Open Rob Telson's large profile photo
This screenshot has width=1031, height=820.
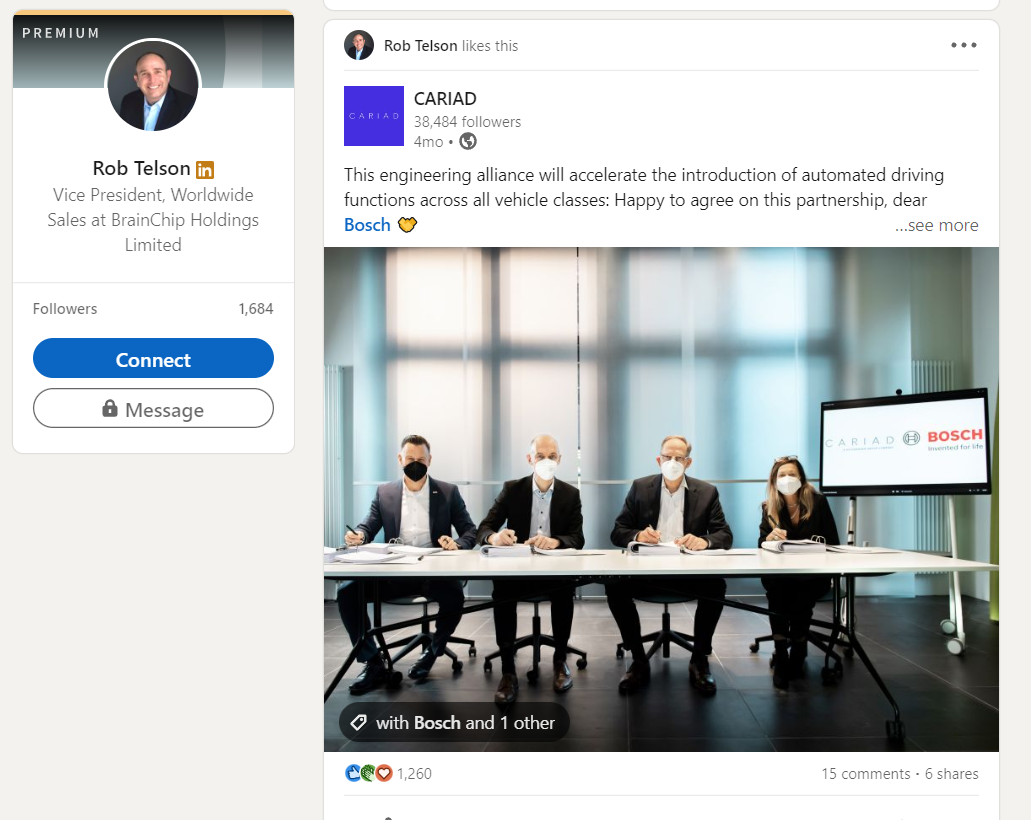click(153, 85)
